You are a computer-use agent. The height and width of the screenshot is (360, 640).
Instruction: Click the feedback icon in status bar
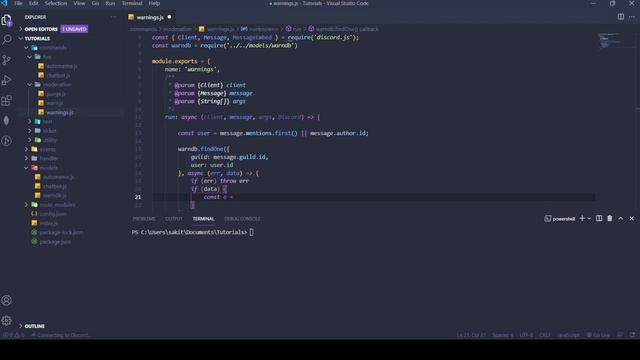tap(620, 335)
